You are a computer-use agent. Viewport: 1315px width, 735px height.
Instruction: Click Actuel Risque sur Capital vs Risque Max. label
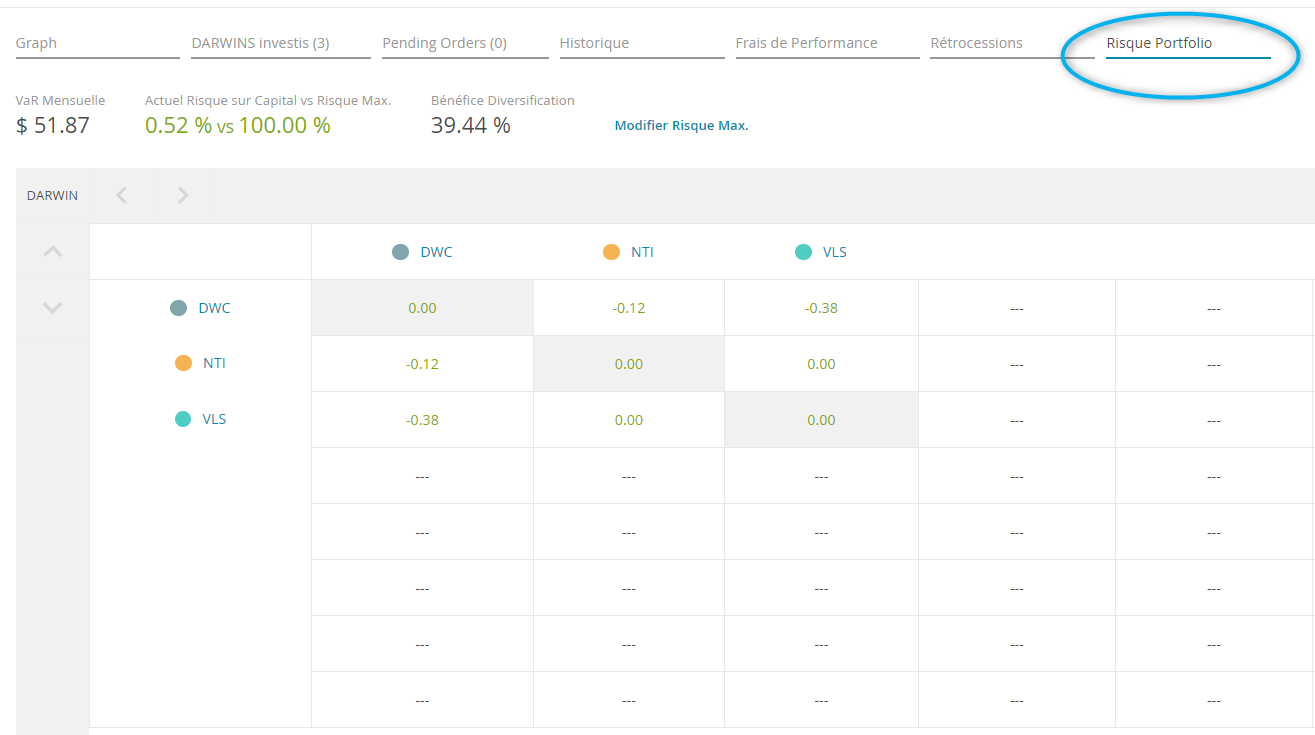point(268,101)
